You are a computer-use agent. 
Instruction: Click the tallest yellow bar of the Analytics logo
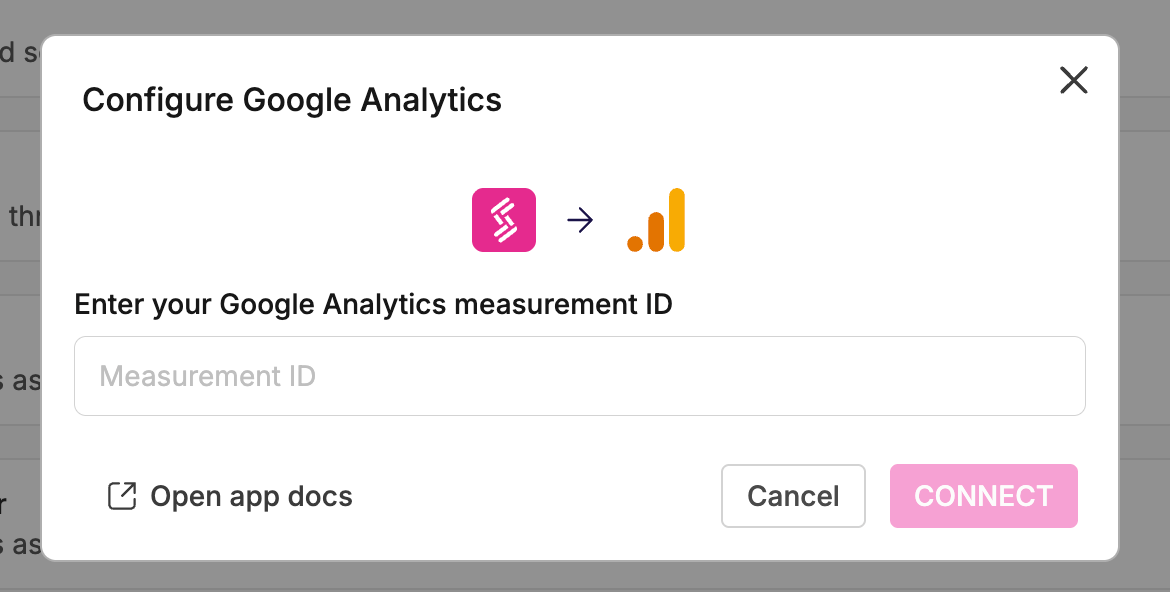coord(677,219)
